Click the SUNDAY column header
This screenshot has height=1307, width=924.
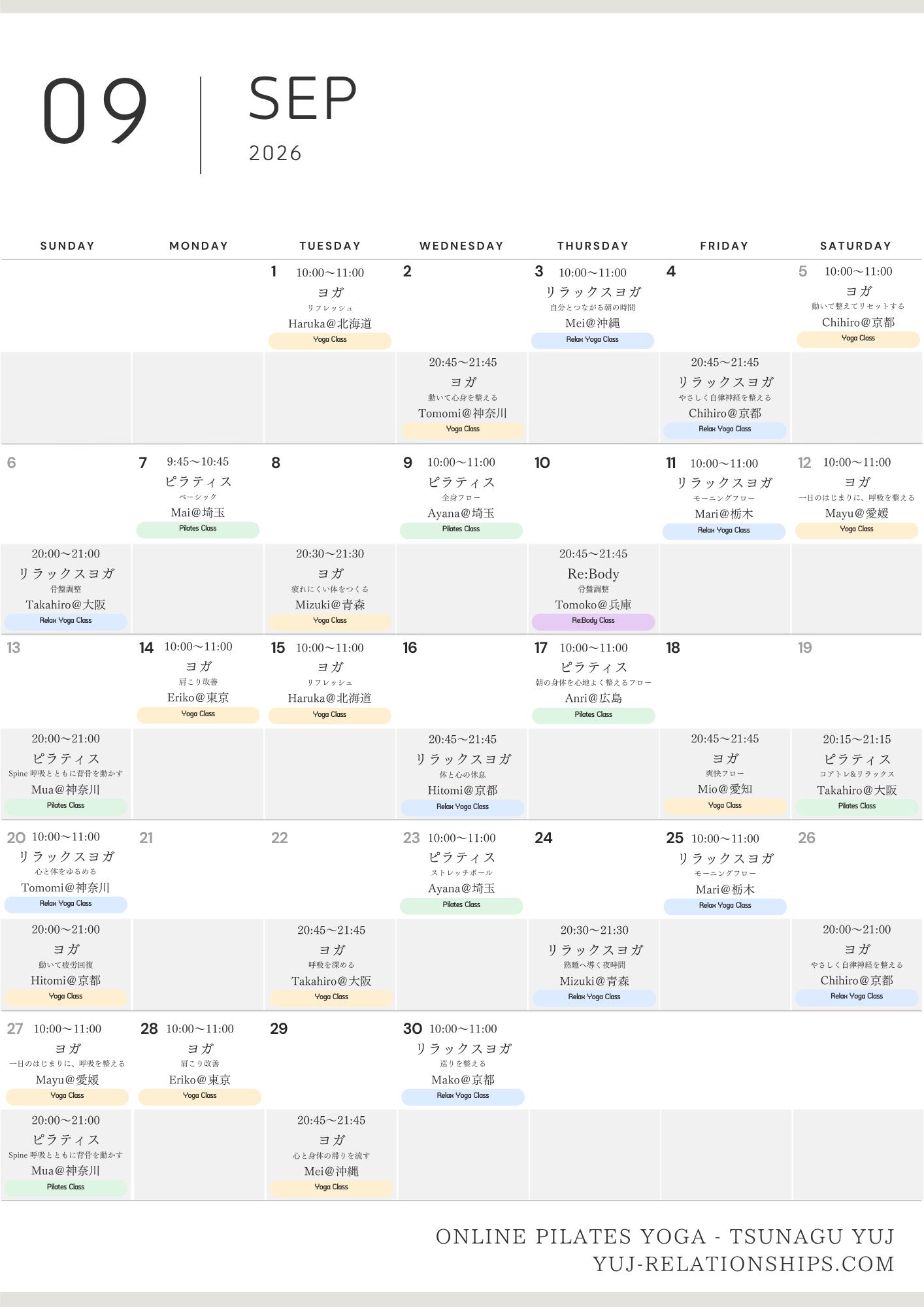coord(67,246)
